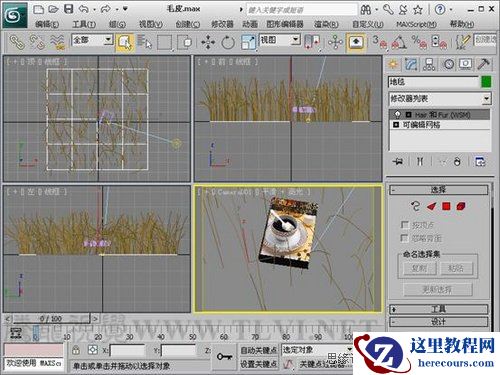Viewport: 500px width, 375px height.
Task: Activate the Select Object tool
Action: click(x=125, y=42)
